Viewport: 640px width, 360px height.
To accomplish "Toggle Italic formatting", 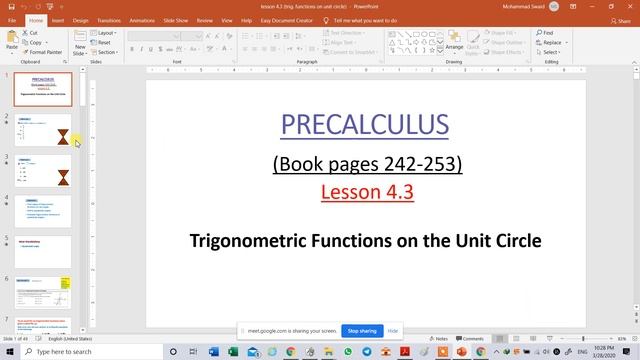I will pyautogui.click(x=141, y=49).
